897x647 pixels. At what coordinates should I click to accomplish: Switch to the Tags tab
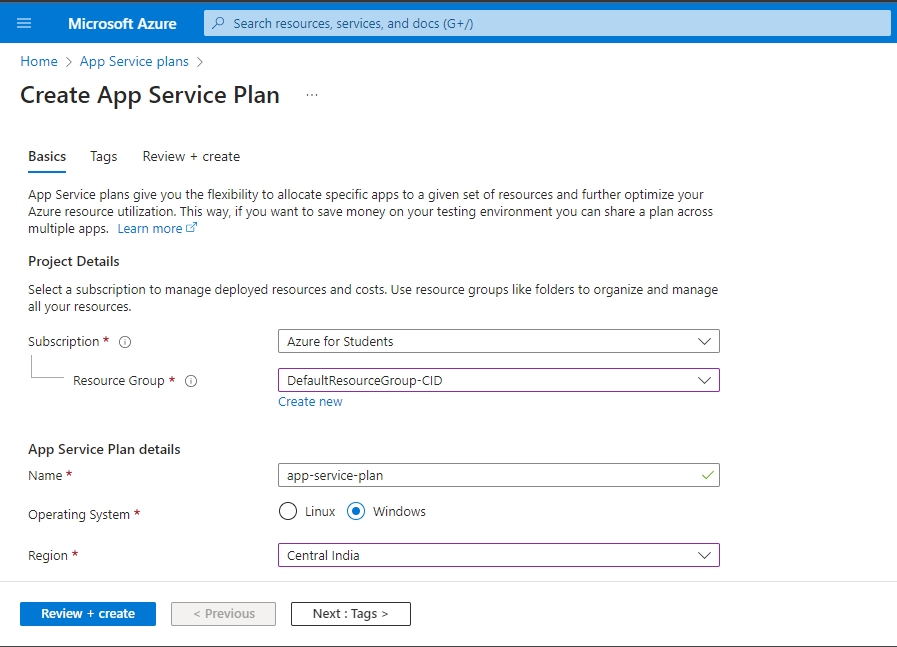pyautogui.click(x=104, y=156)
